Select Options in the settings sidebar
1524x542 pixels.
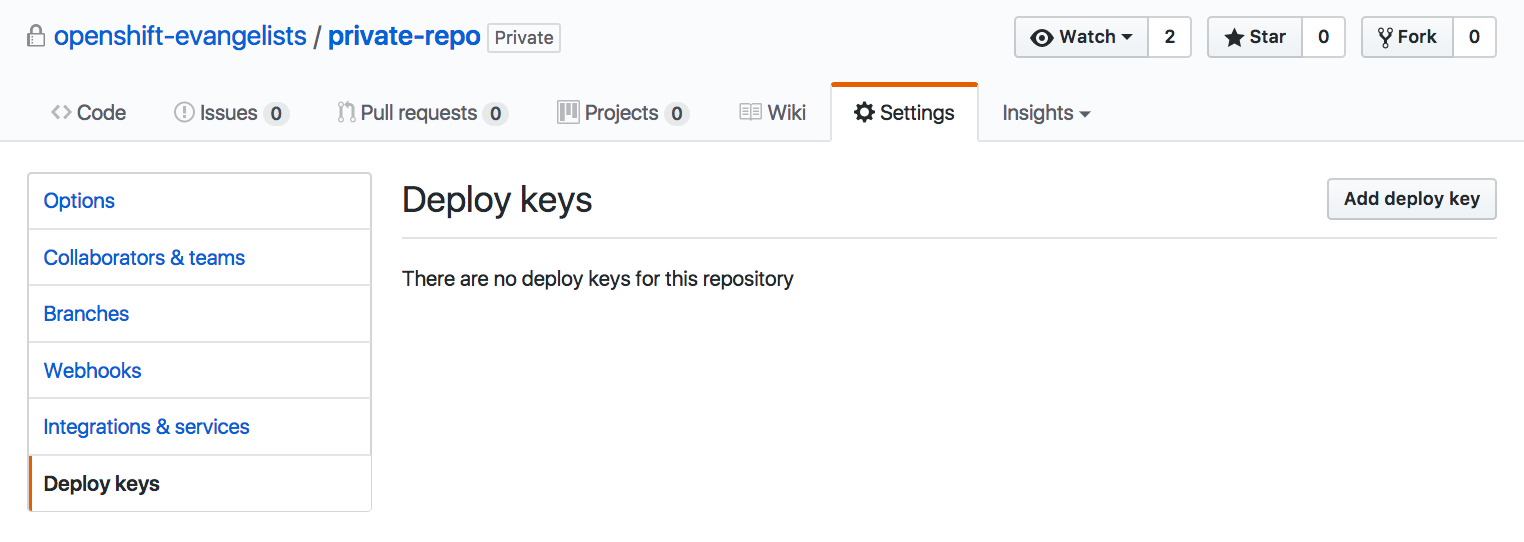click(79, 201)
